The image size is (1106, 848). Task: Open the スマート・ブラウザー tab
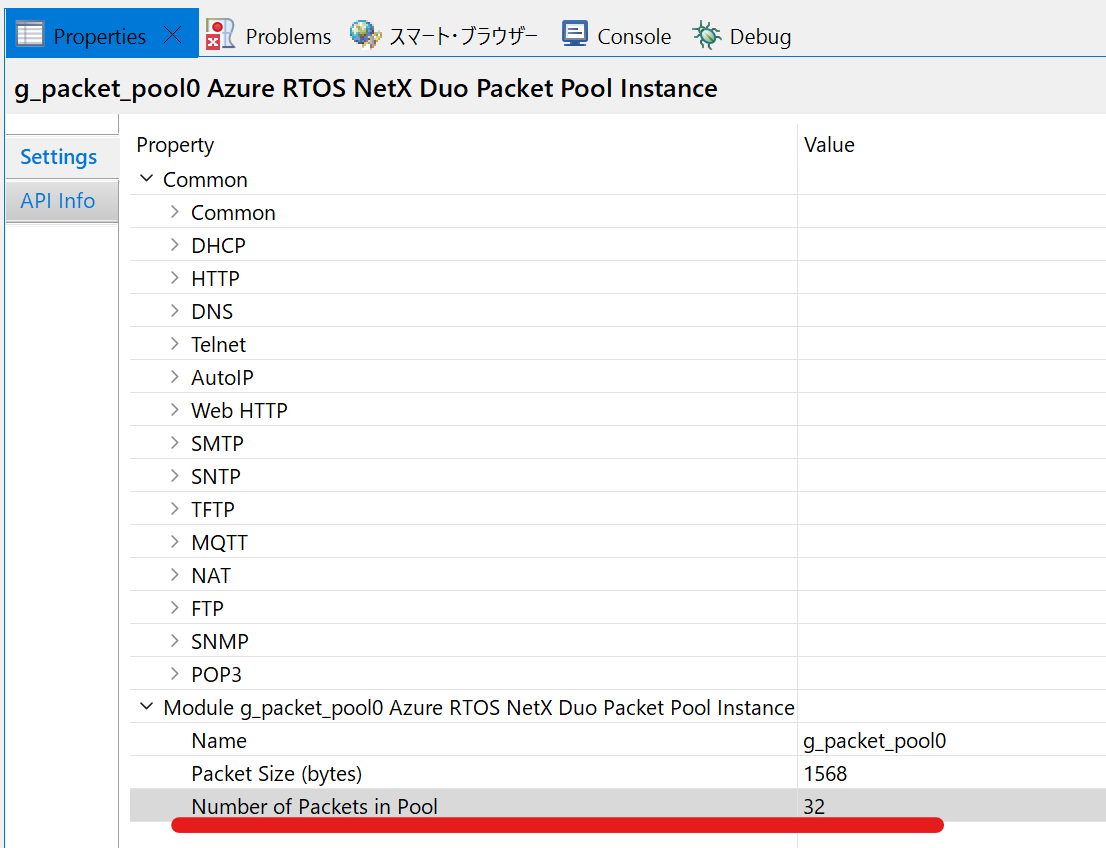(x=463, y=37)
